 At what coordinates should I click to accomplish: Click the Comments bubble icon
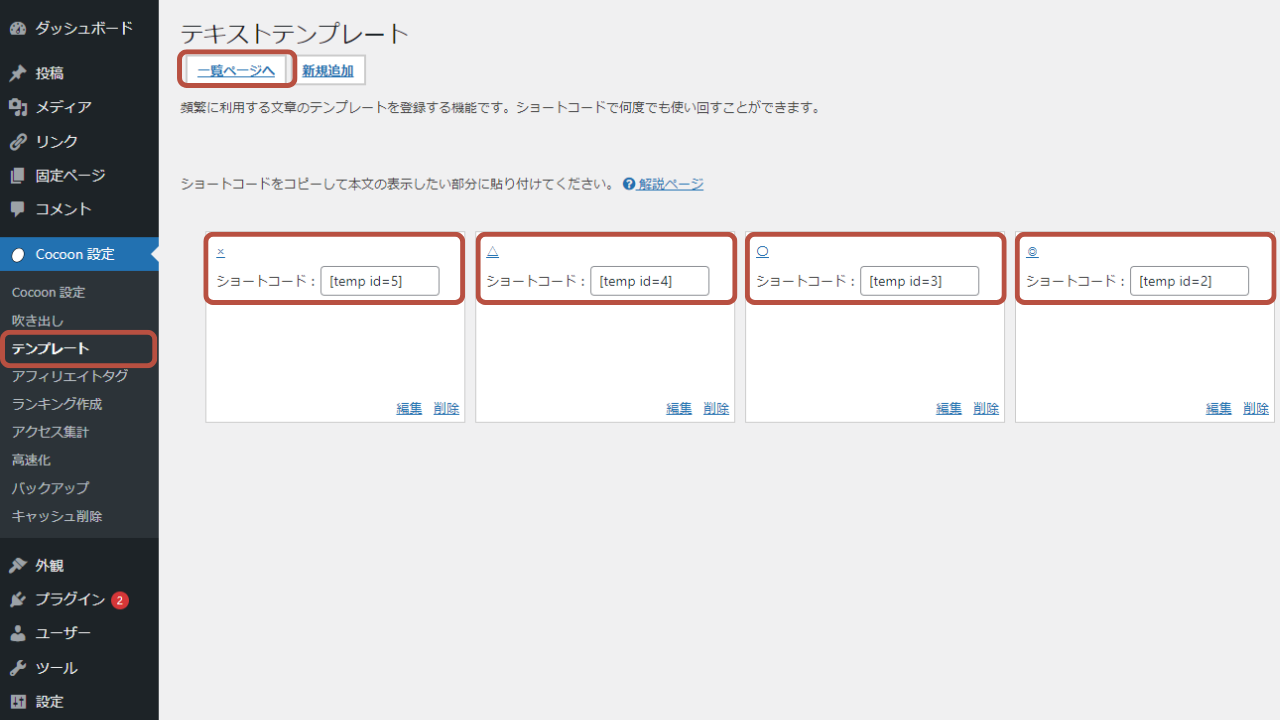pos(18,209)
